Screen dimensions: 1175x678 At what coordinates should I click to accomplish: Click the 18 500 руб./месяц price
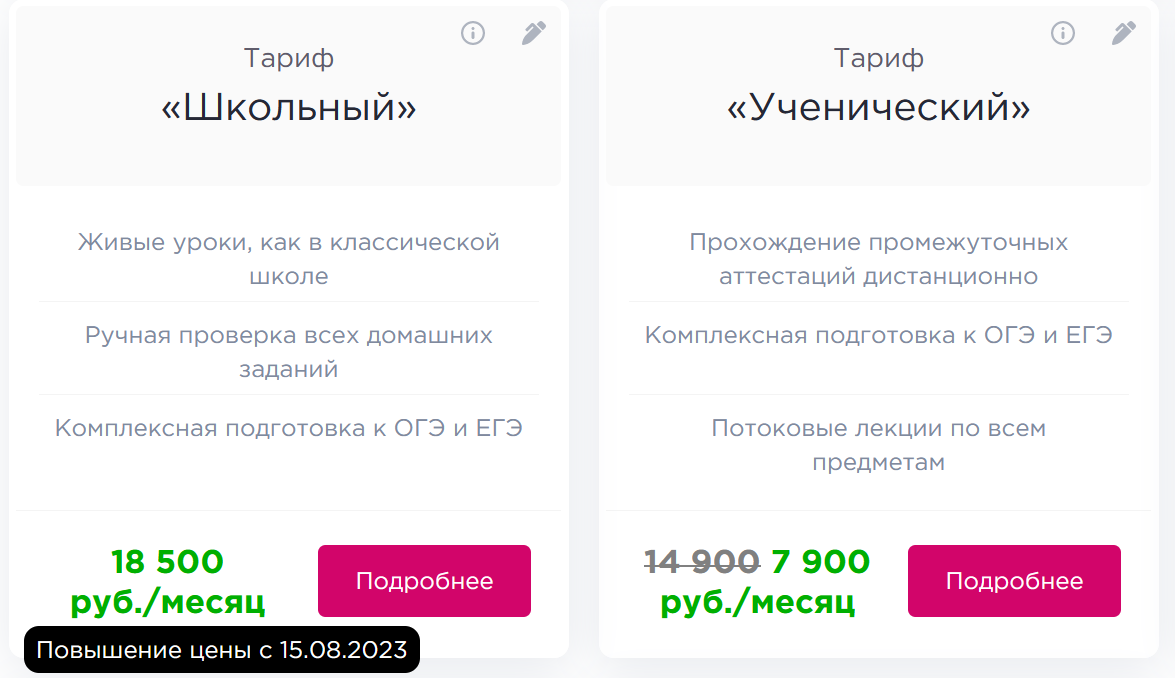[x=167, y=581]
